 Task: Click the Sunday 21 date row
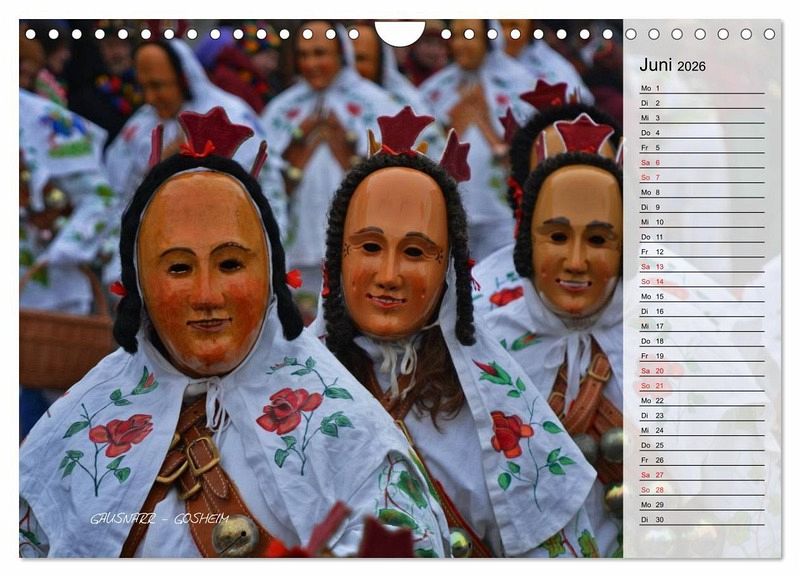point(700,385)
